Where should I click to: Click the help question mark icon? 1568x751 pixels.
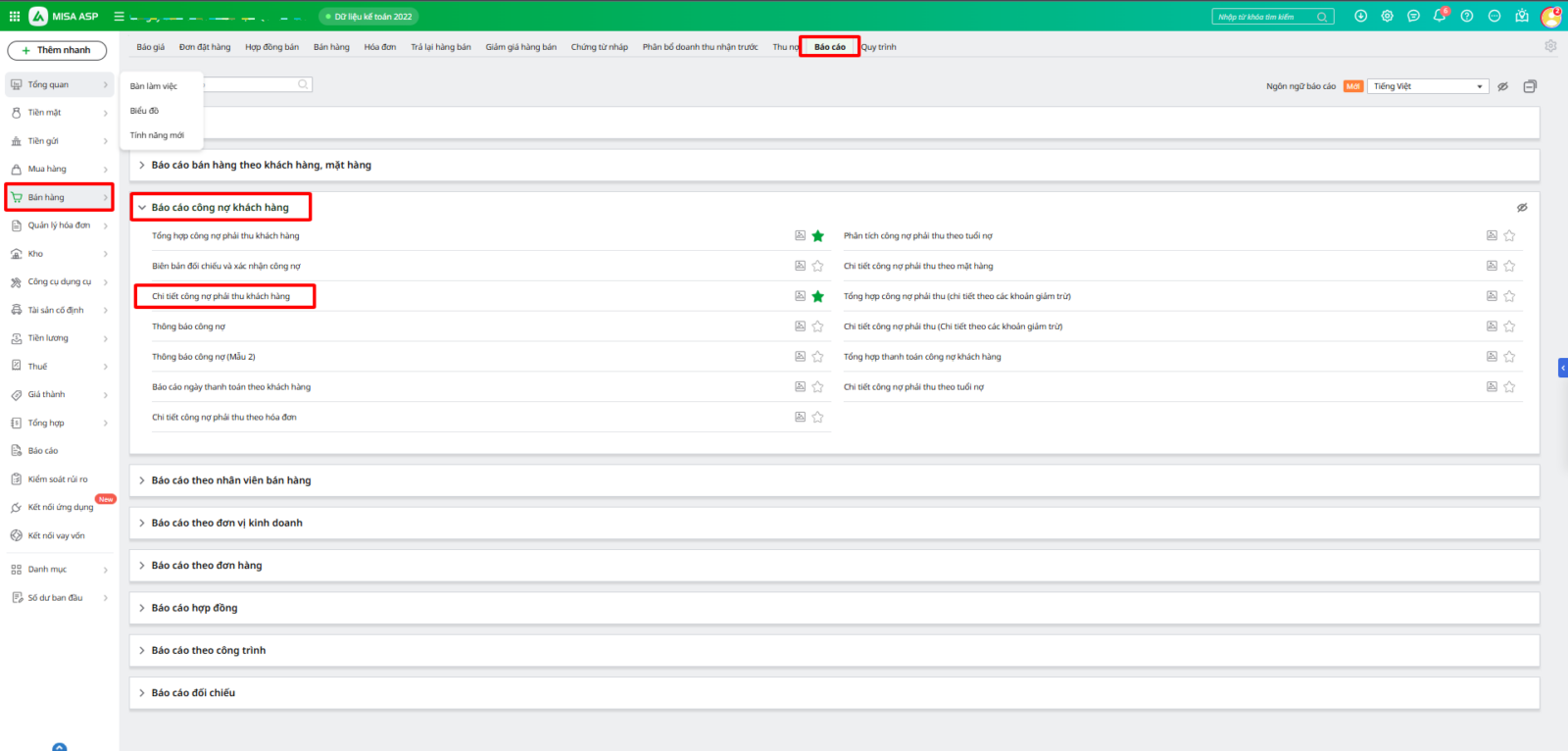point(1466,16)
